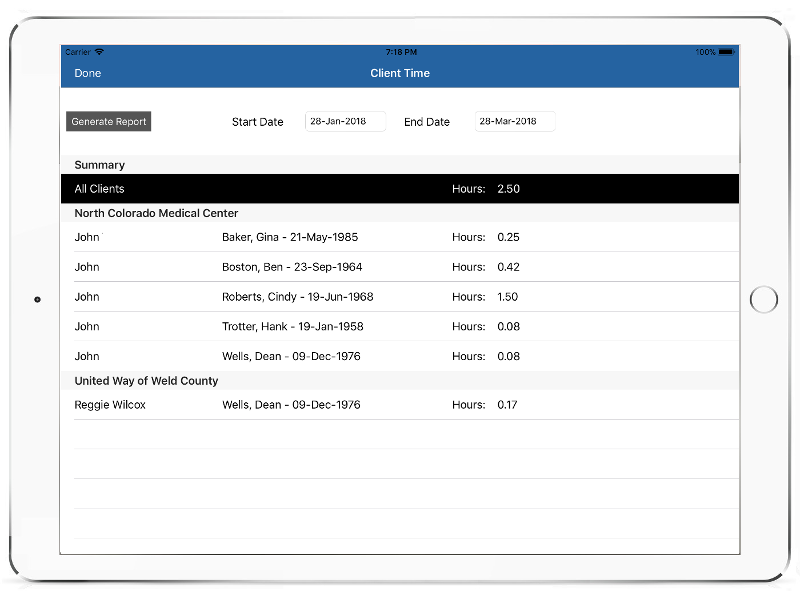Click the Summary section header
Image resolution: width=800 pixels, height=600 pixels.
click(x=100, y=165)
